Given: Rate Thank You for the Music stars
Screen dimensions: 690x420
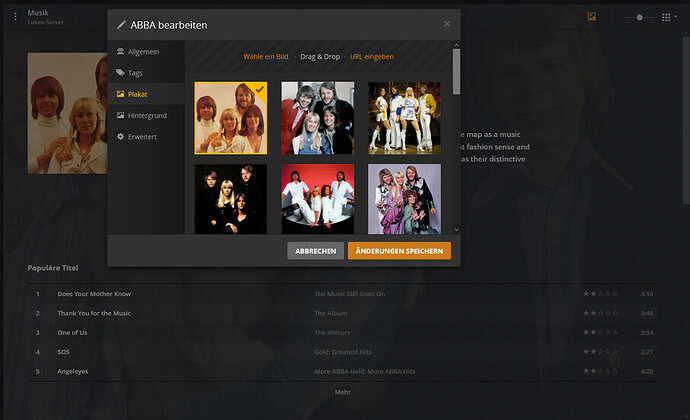Looking at the screenshot, I should pyautogui.click(x=601, y=313).
